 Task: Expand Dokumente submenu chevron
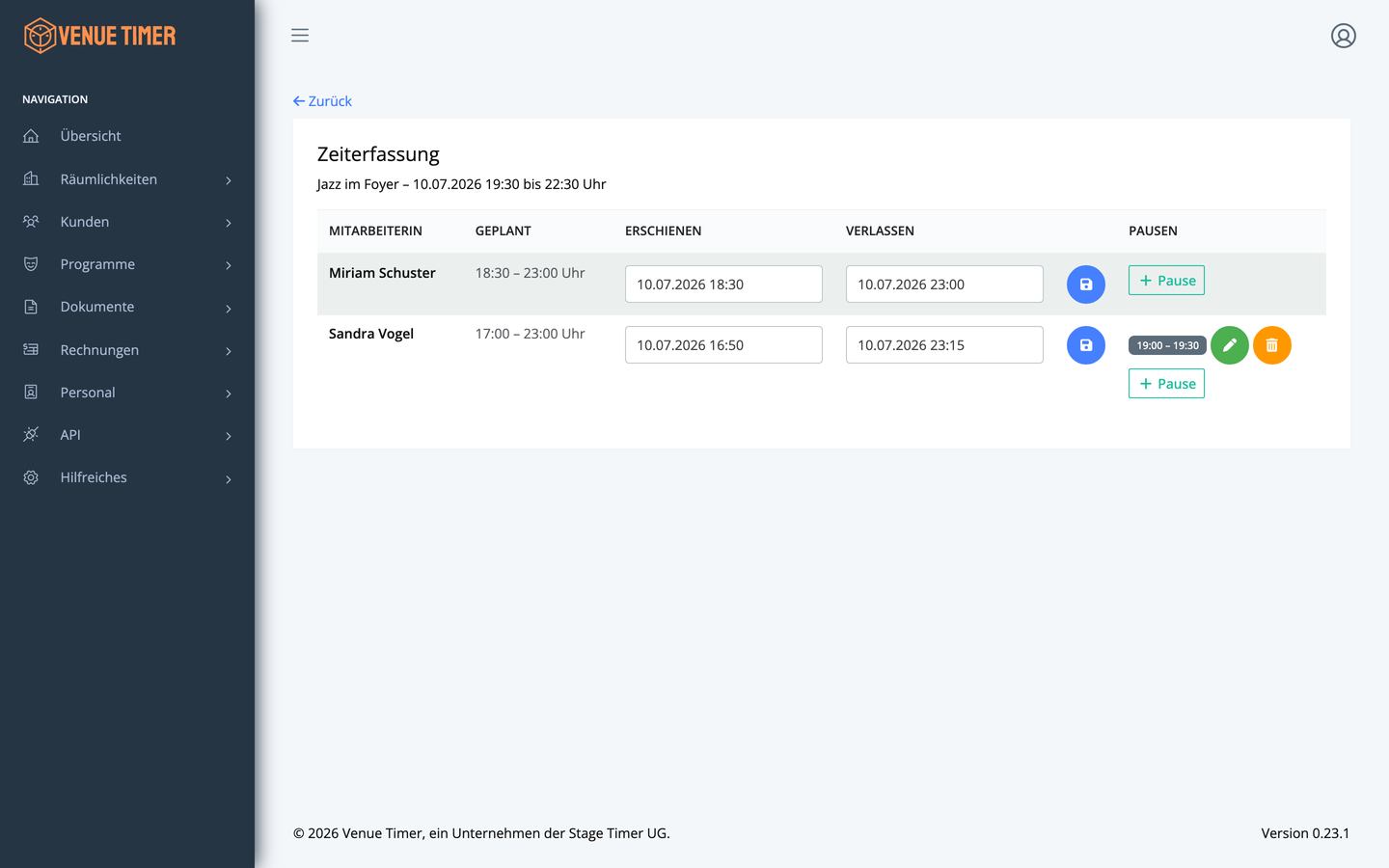[x=229, y=309]
